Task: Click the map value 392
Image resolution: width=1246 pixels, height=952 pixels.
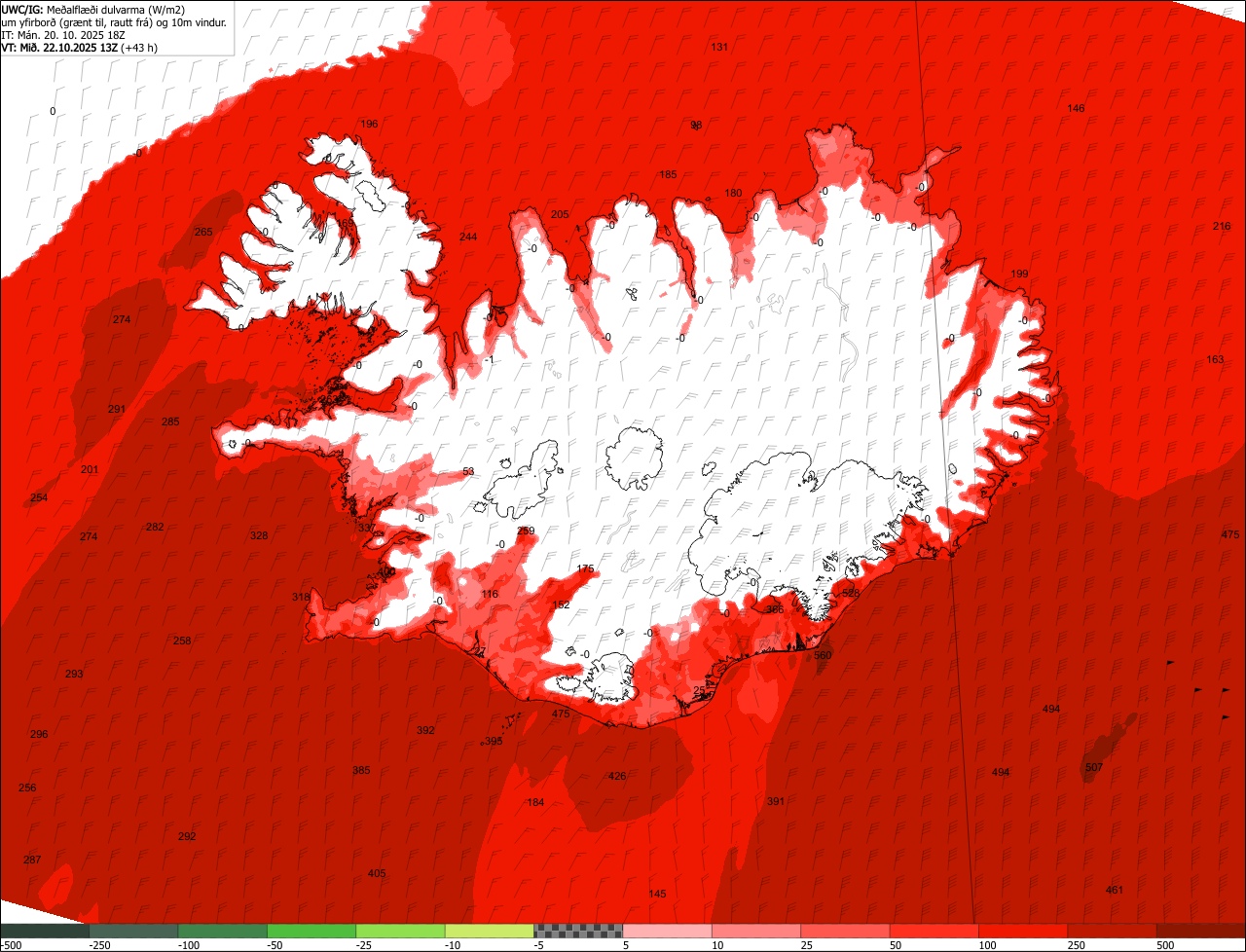Action: pyautogui.click(x=425, y=730)
